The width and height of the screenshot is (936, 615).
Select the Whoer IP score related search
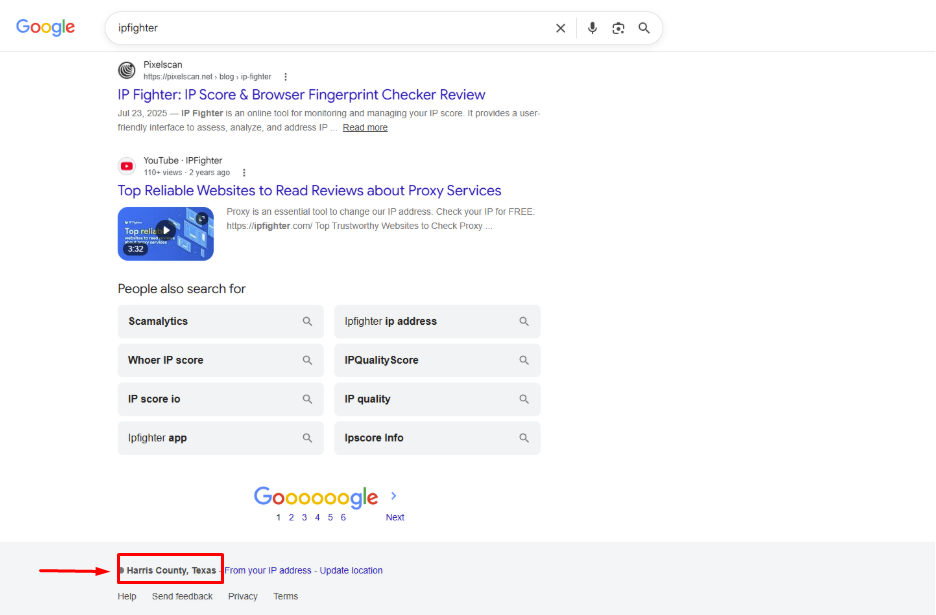220,360
